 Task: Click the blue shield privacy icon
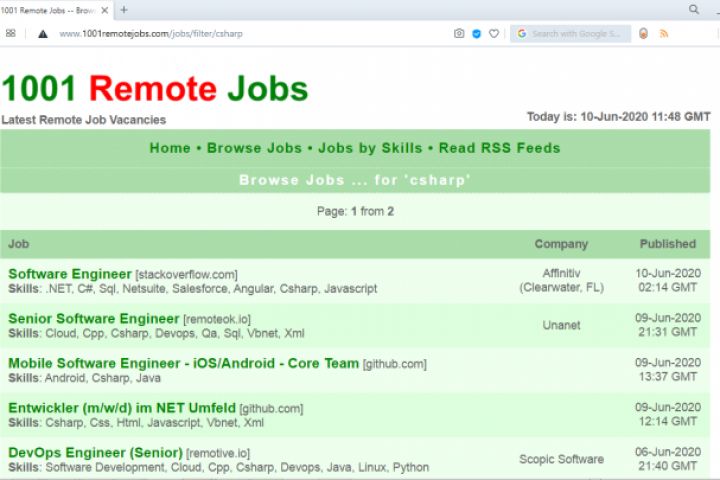click(x=476, y=33)
